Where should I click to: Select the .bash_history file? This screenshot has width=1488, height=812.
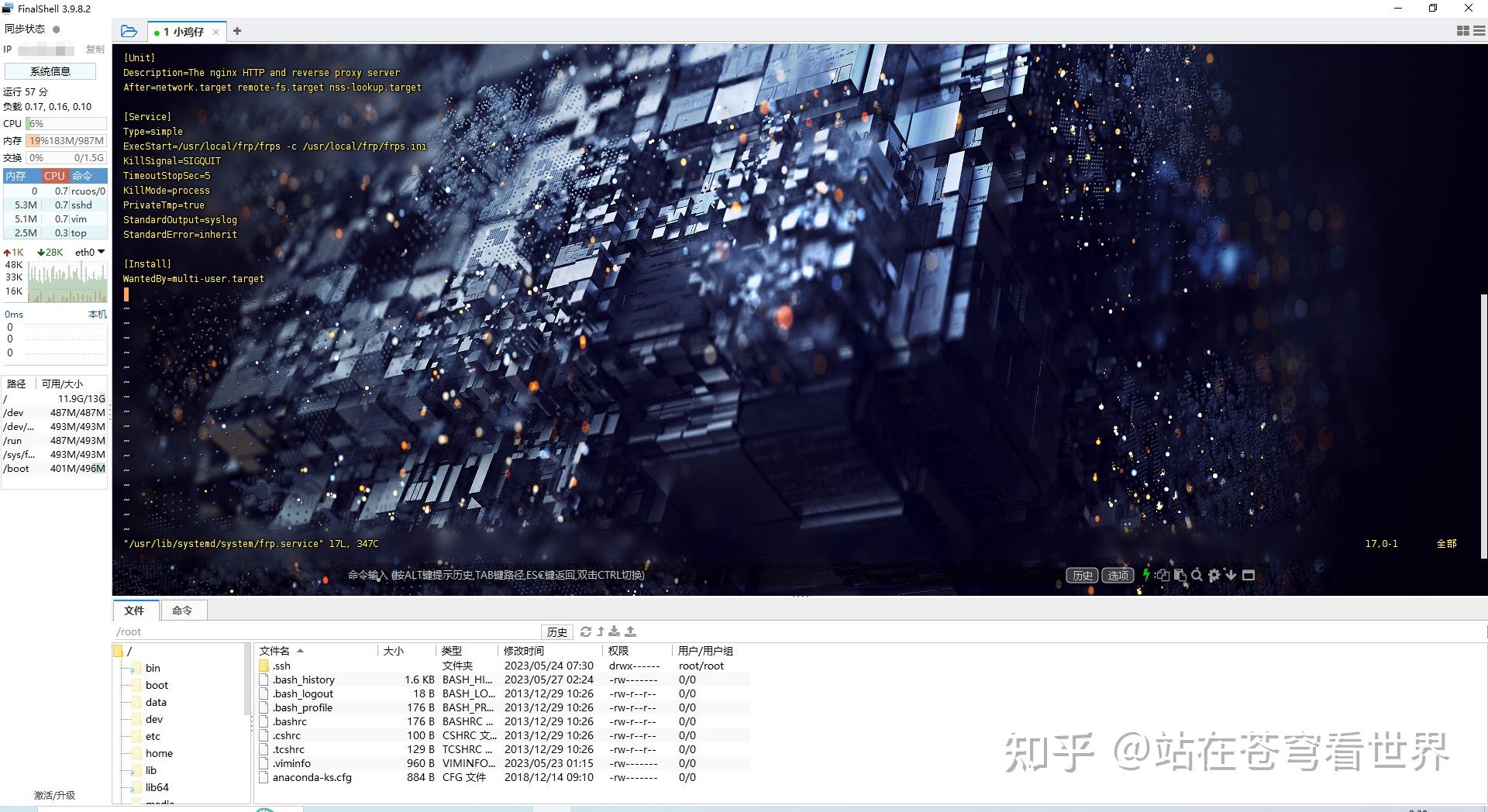pyautogui.click(x=503, y=680)
